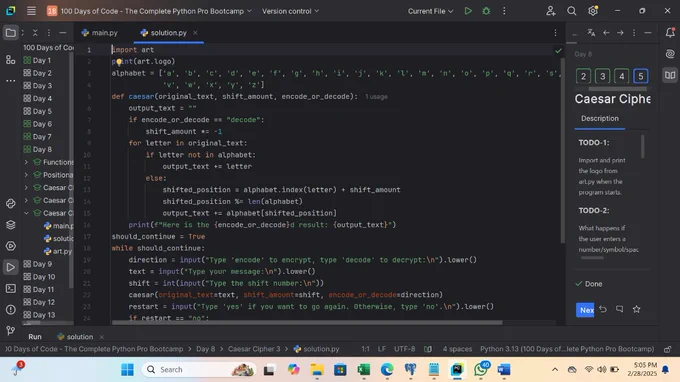Click the taskbar Search box

[199, 370]
